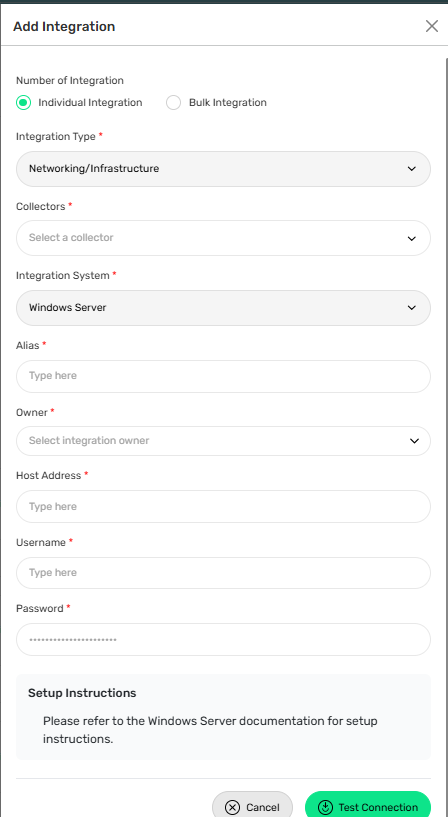Click the "Setup Instructions" heading

click(82, 693)
